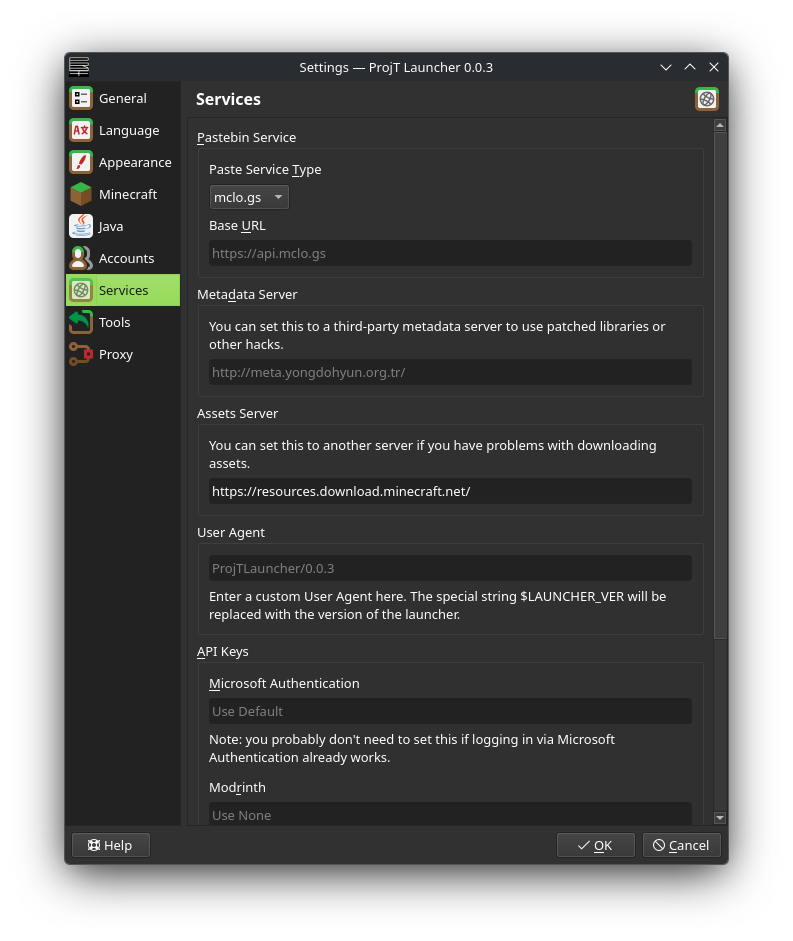Open the Proxy network icon
793x941 pixels.
click(81, 354)
